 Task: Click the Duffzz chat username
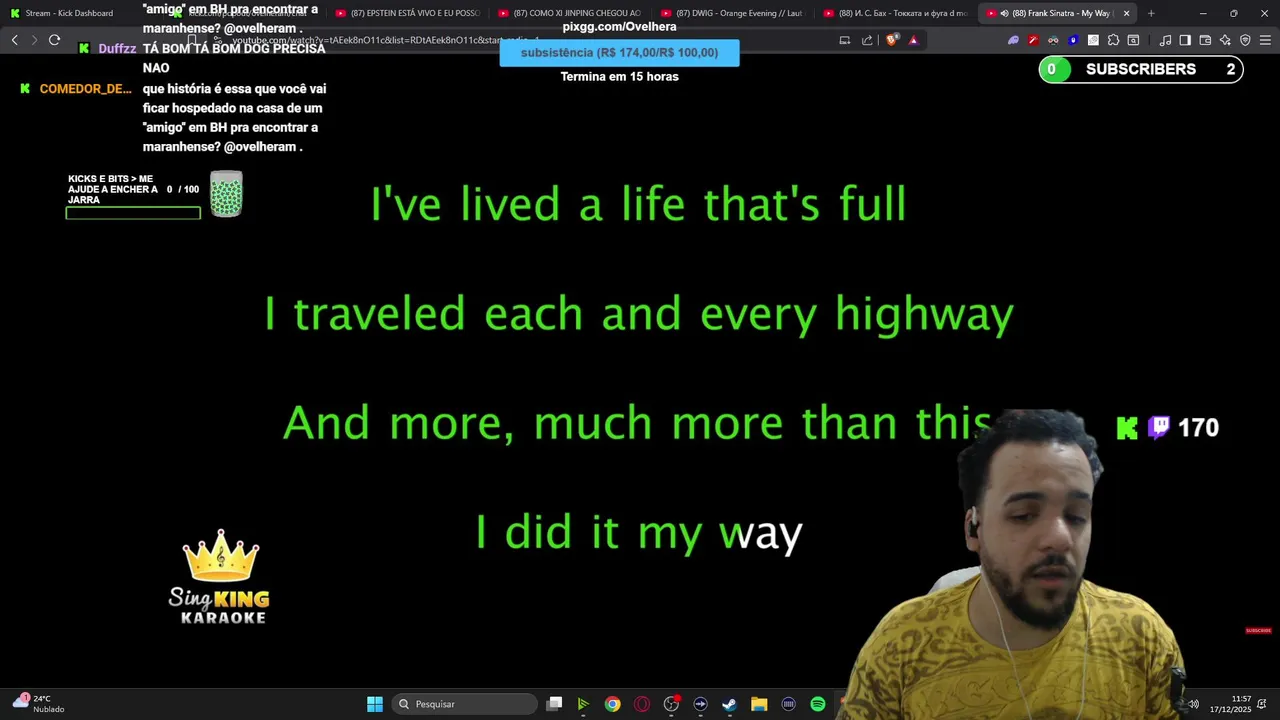[117, 49]
